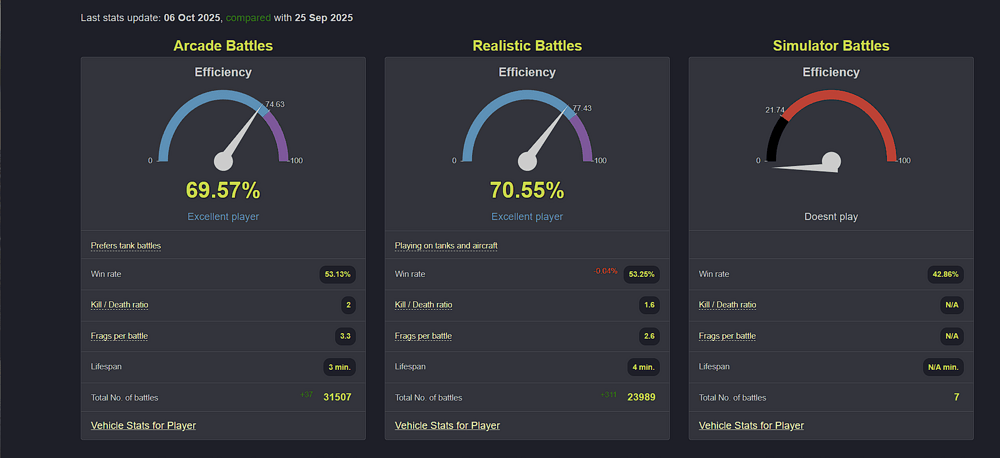
Task: Click the 42.86% win rate badge
Action: tap(946, 274)
